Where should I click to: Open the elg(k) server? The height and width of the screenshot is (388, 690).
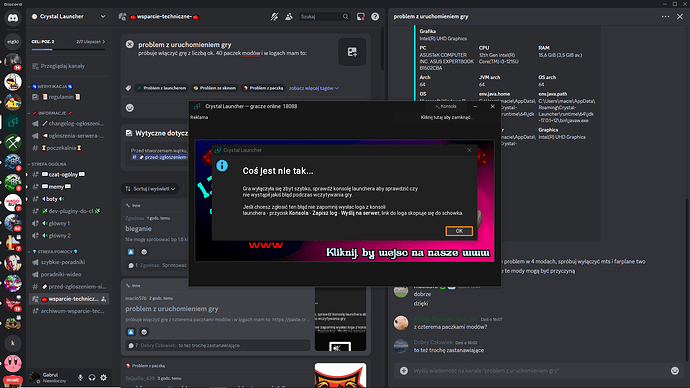pos(13,41)
